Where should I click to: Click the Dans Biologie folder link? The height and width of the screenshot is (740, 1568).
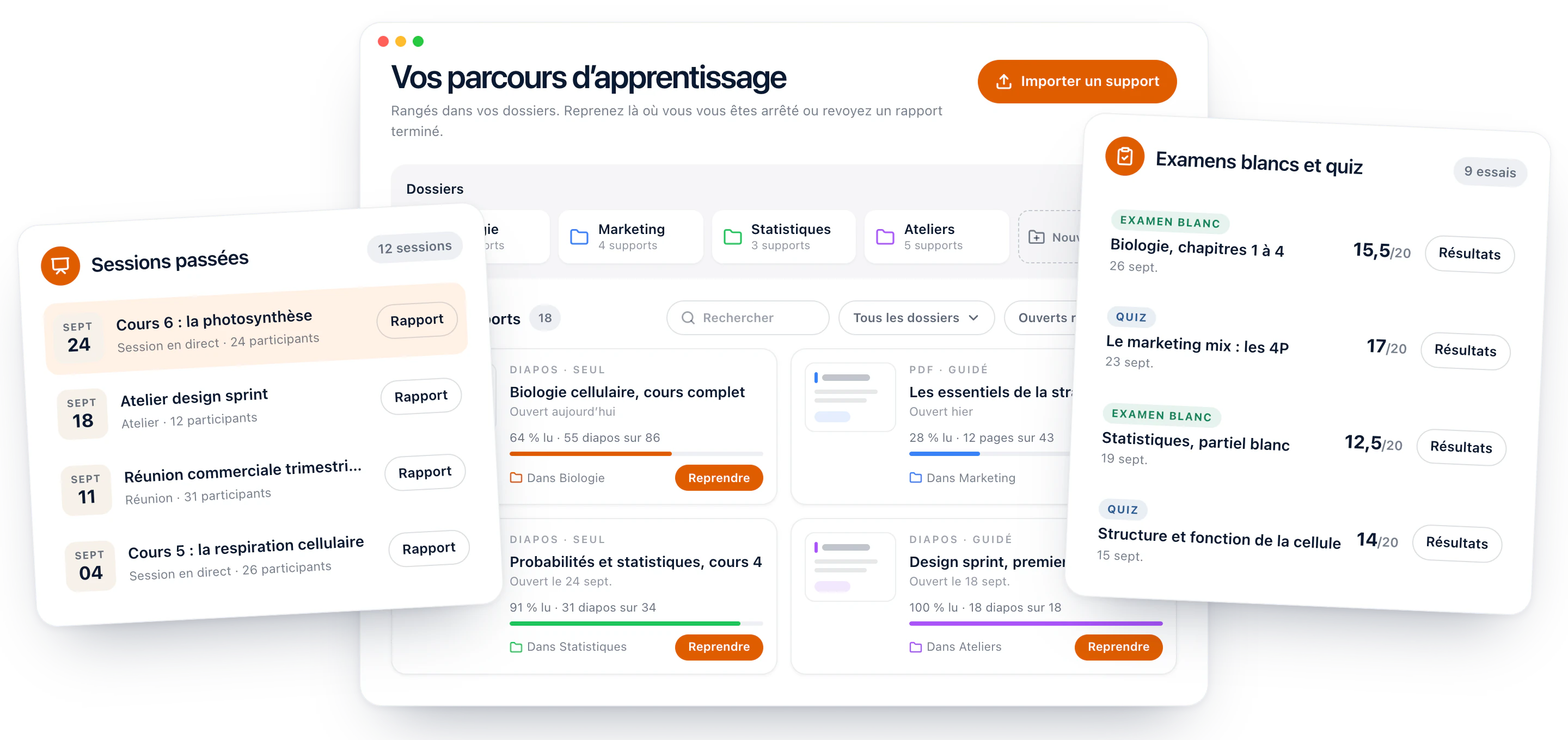[x=557, y=478]
